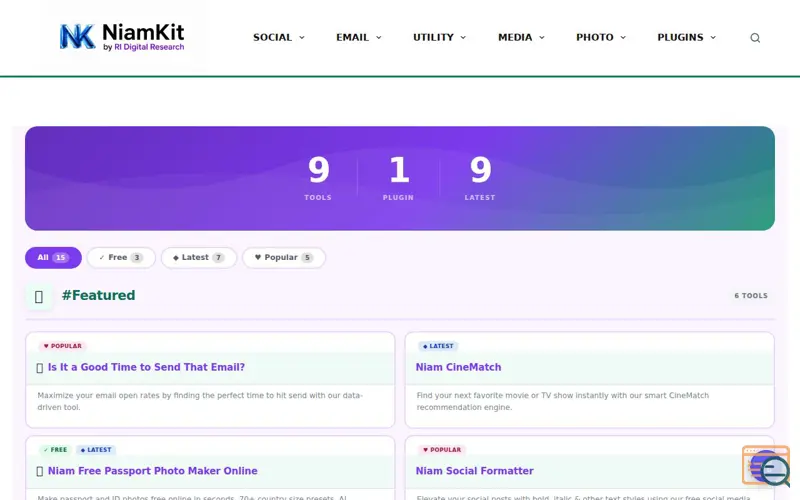800x500 pixels.
Task: Expand the PLUGINS menu chevron
Action: (x=713, y=37)
